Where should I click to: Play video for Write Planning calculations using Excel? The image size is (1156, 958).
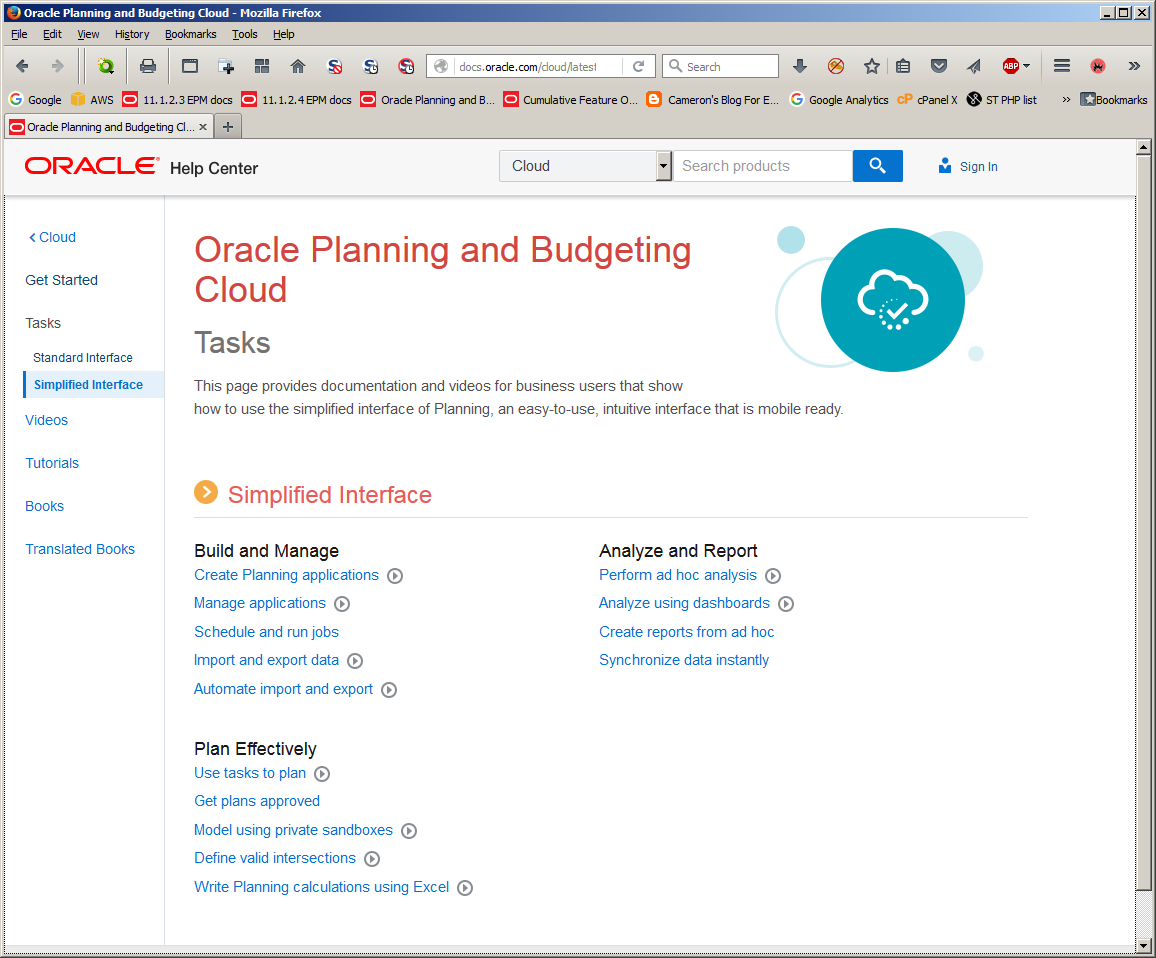click(465, 887)
